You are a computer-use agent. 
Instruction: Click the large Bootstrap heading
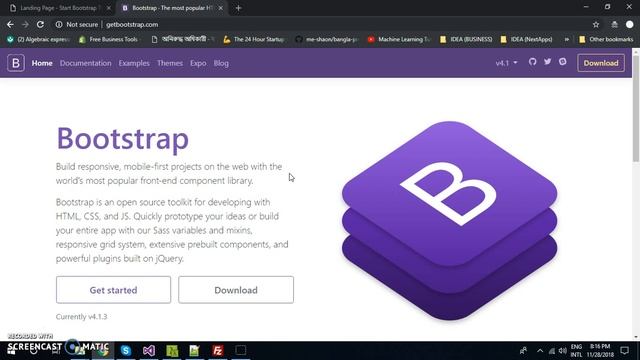(122, 138)
